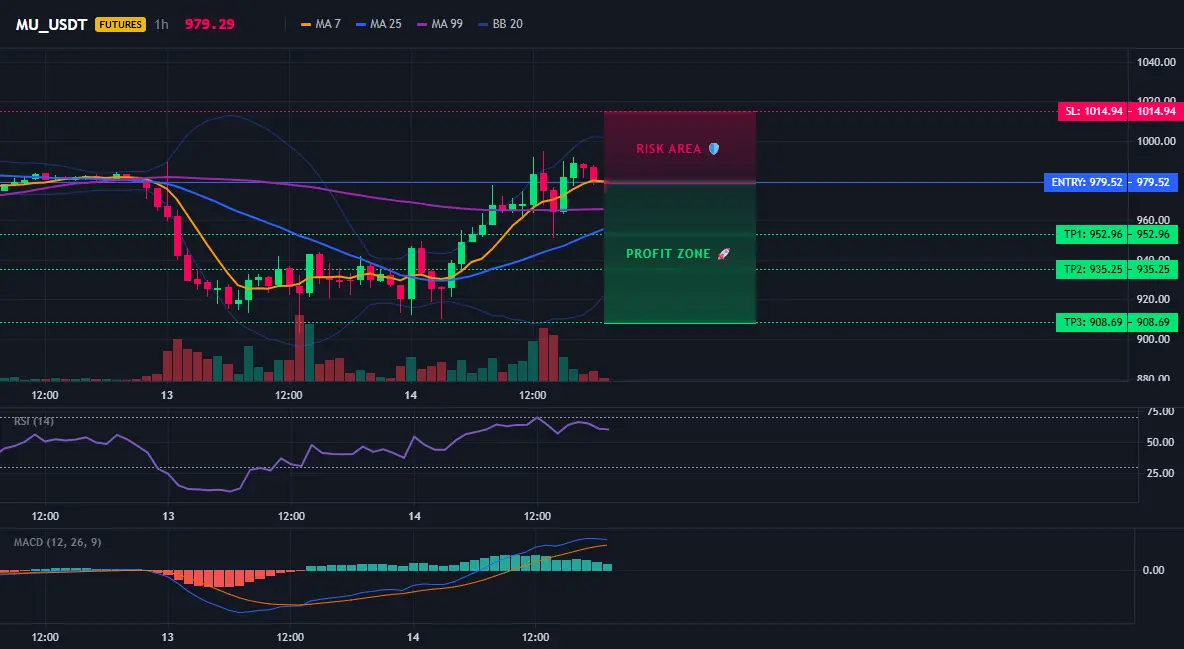Toggle the MA 99 legend item
Screen dimensions: 1184x649
click(x=440, y=24)
